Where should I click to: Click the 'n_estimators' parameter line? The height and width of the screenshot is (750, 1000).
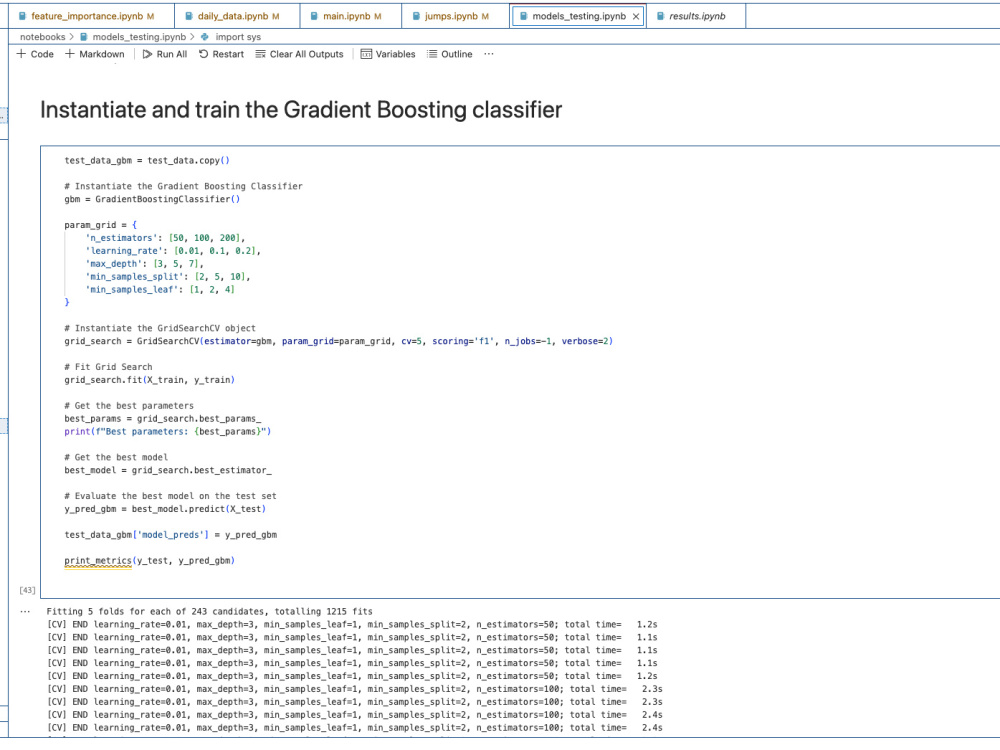pyautogui.click(x=165, y=238)
